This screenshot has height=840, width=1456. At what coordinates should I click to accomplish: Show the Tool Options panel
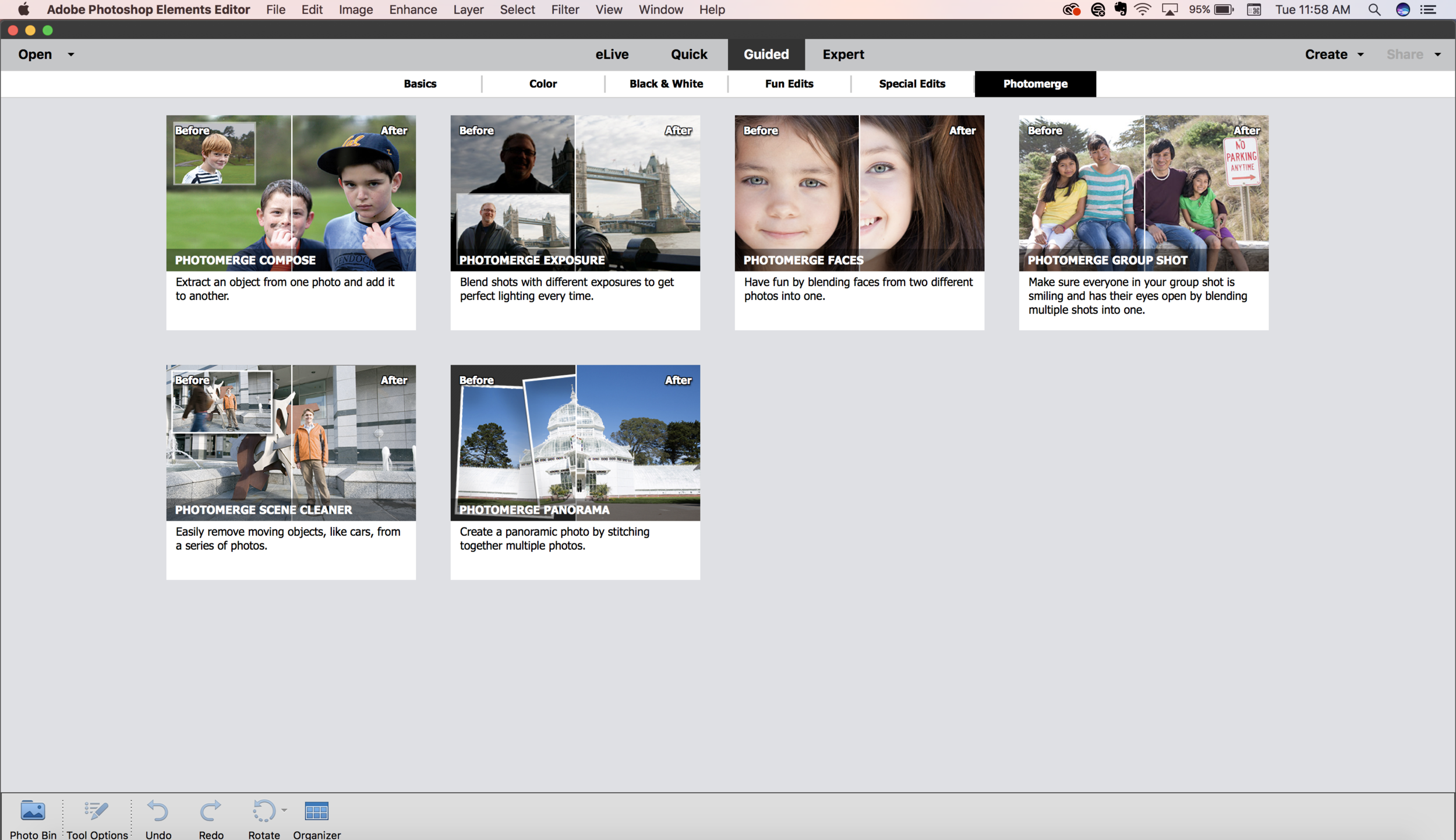[x=97, y=818]
